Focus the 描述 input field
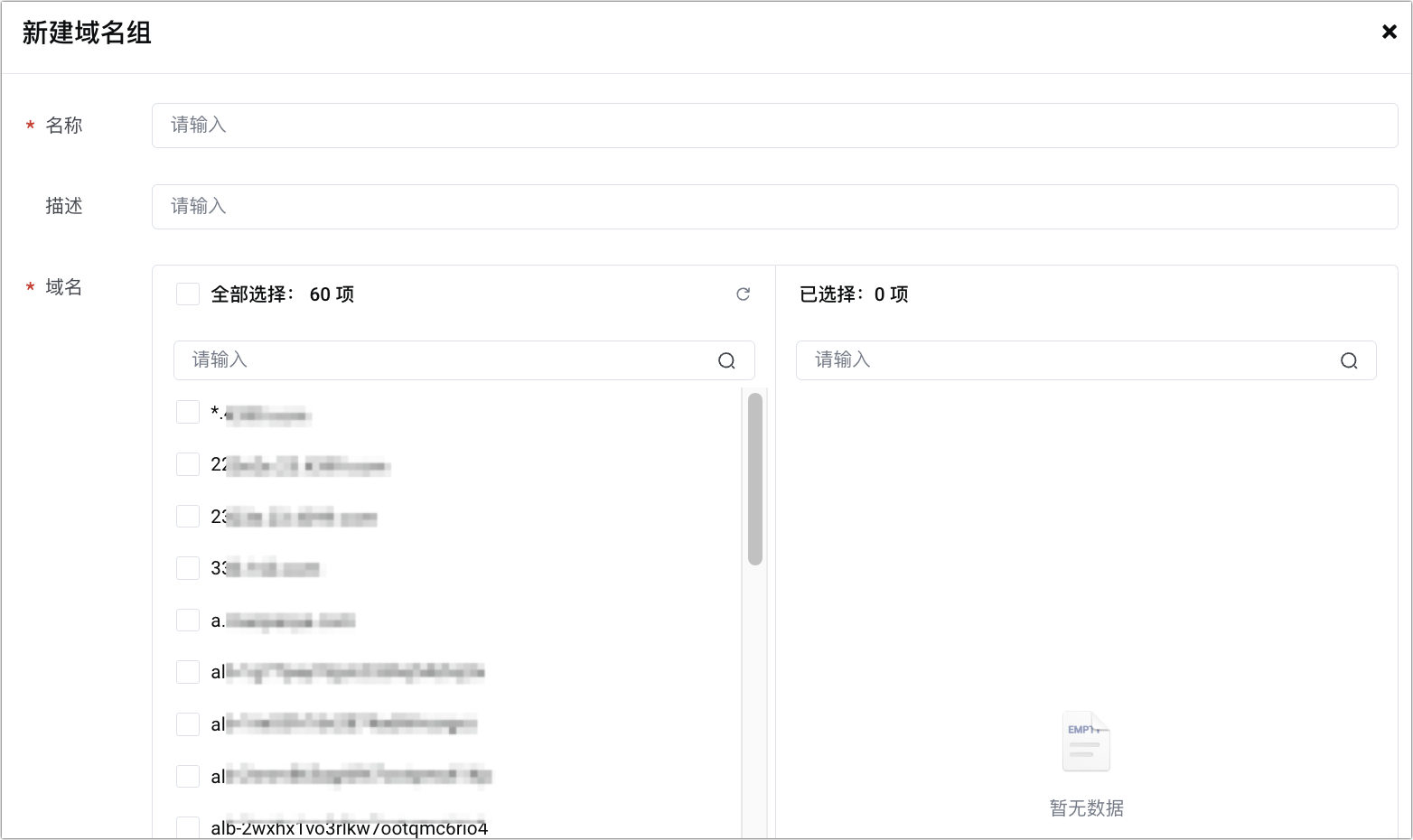The width and height of the screenshot is (1413, 840). click(775, 207)
